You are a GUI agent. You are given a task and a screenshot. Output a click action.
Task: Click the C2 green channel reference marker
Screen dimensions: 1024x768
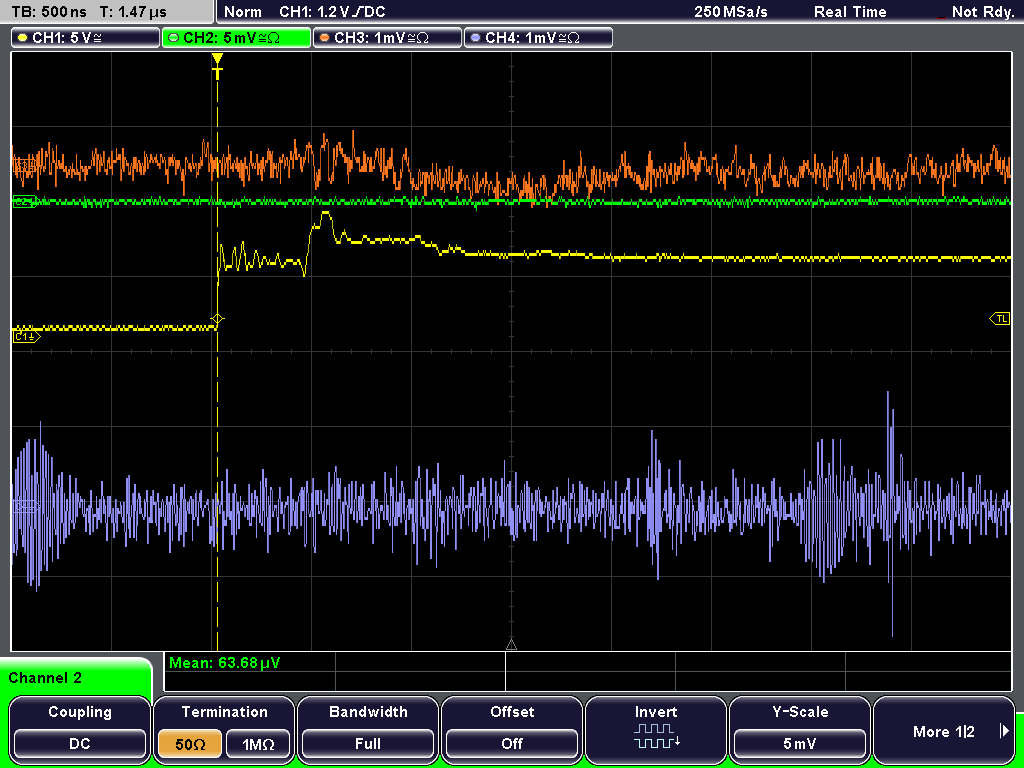click(x=25, y=202)
